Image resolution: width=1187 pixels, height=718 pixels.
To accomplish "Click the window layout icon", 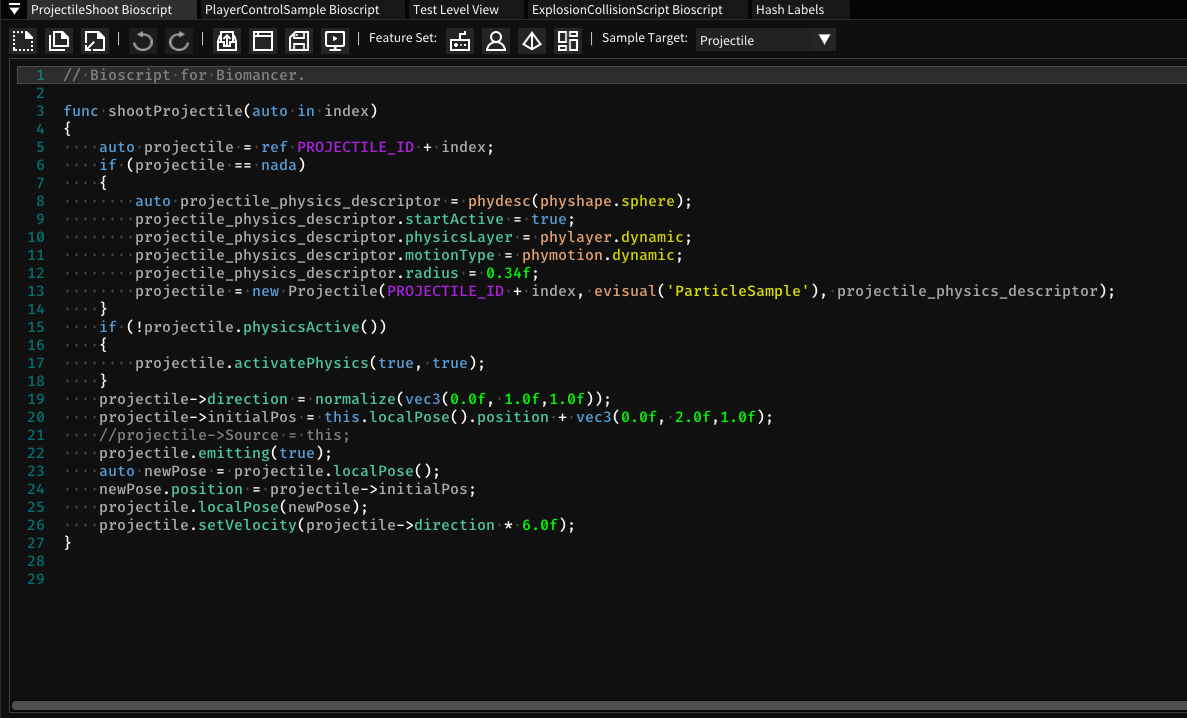I will [x=262, y=40].
